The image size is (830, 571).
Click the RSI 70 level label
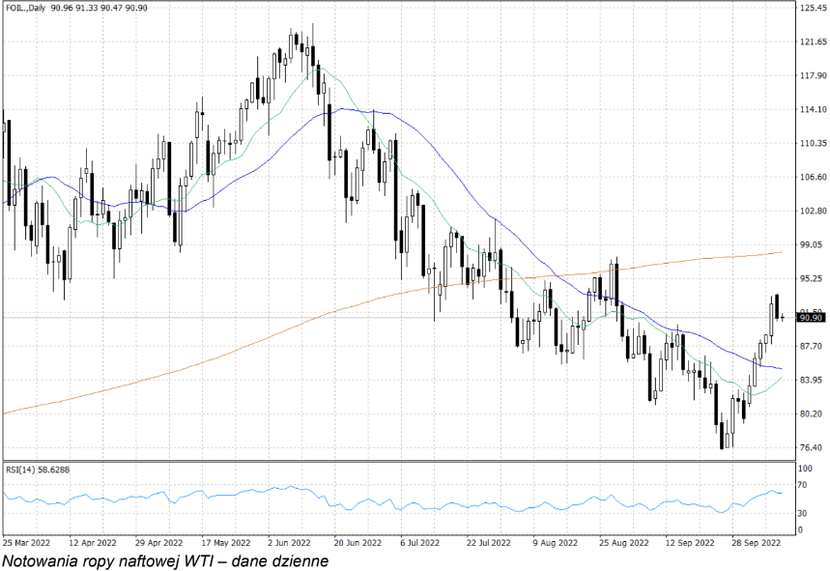[804, 485]
